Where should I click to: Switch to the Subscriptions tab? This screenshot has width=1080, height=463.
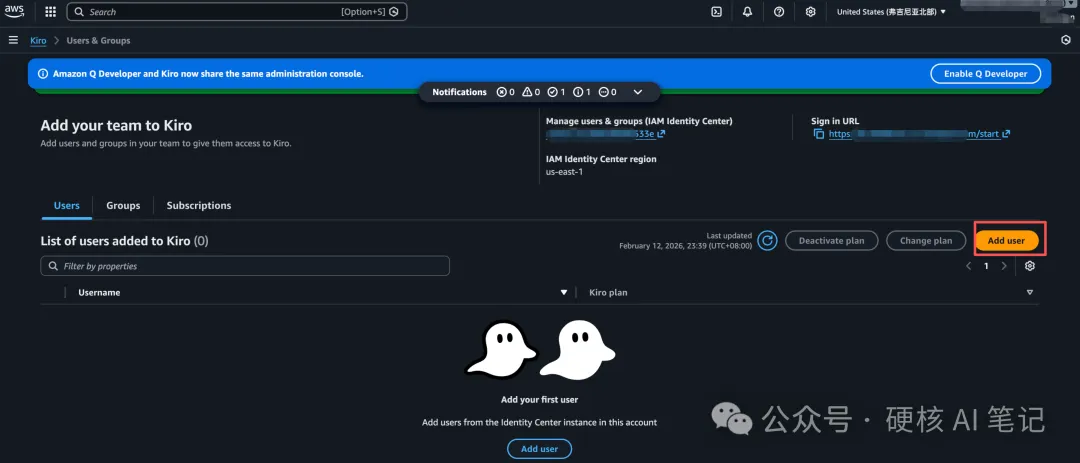[x=198, y=205]
